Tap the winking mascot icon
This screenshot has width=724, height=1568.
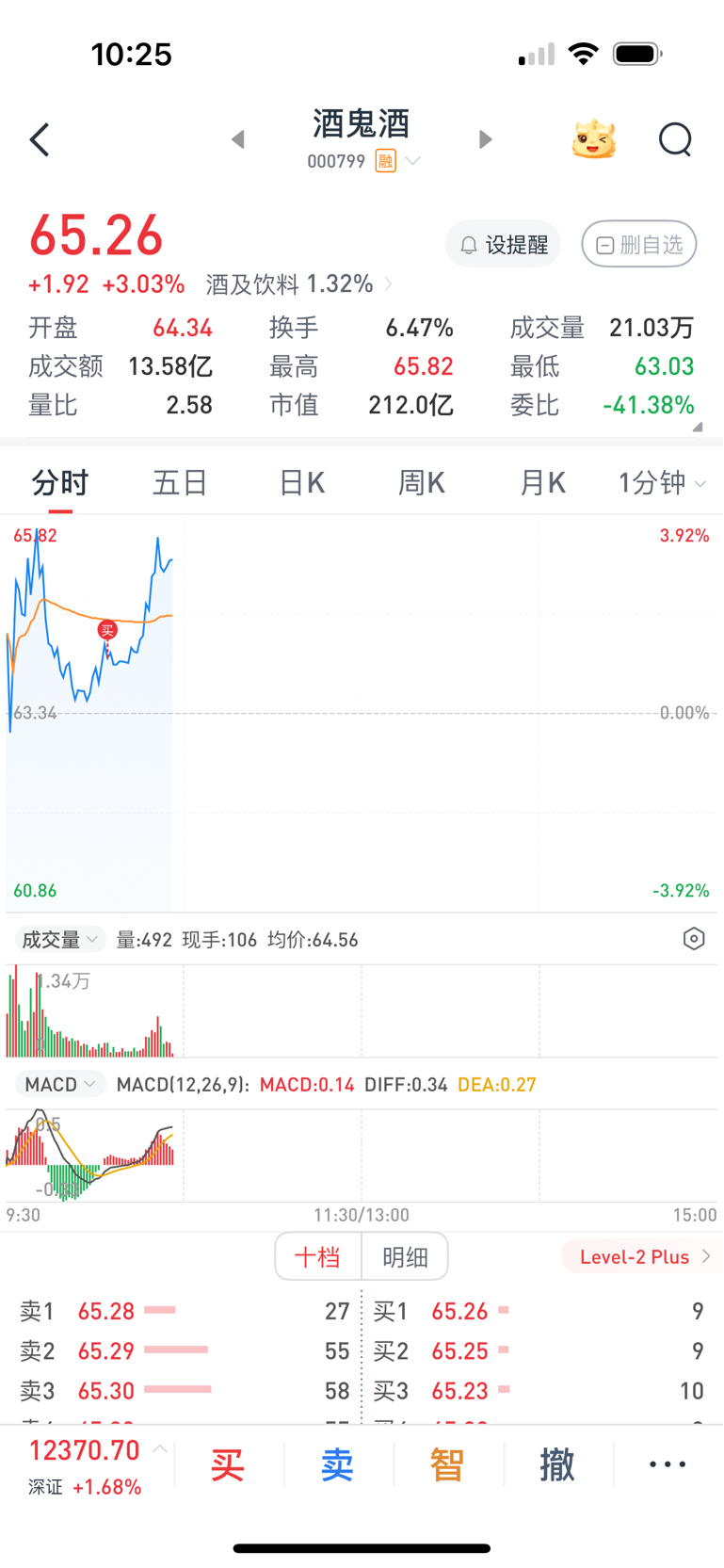[594, 139]
